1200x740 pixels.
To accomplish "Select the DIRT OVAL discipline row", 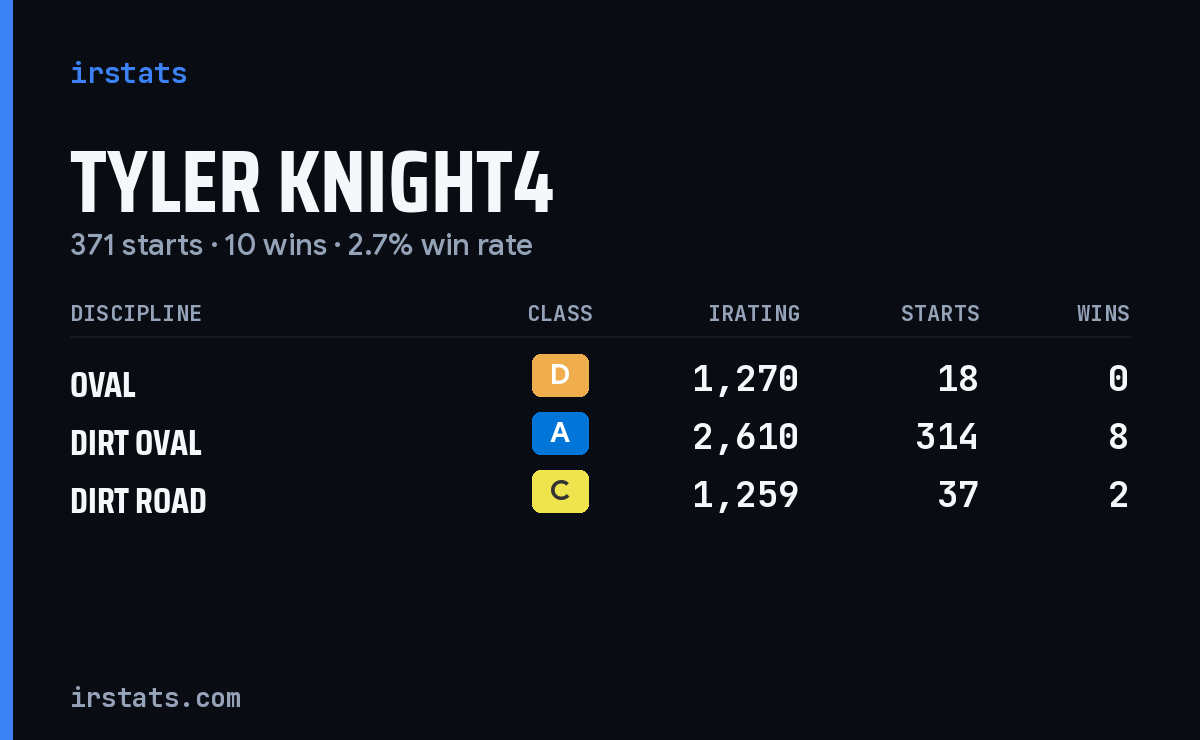I will [600, 438].
